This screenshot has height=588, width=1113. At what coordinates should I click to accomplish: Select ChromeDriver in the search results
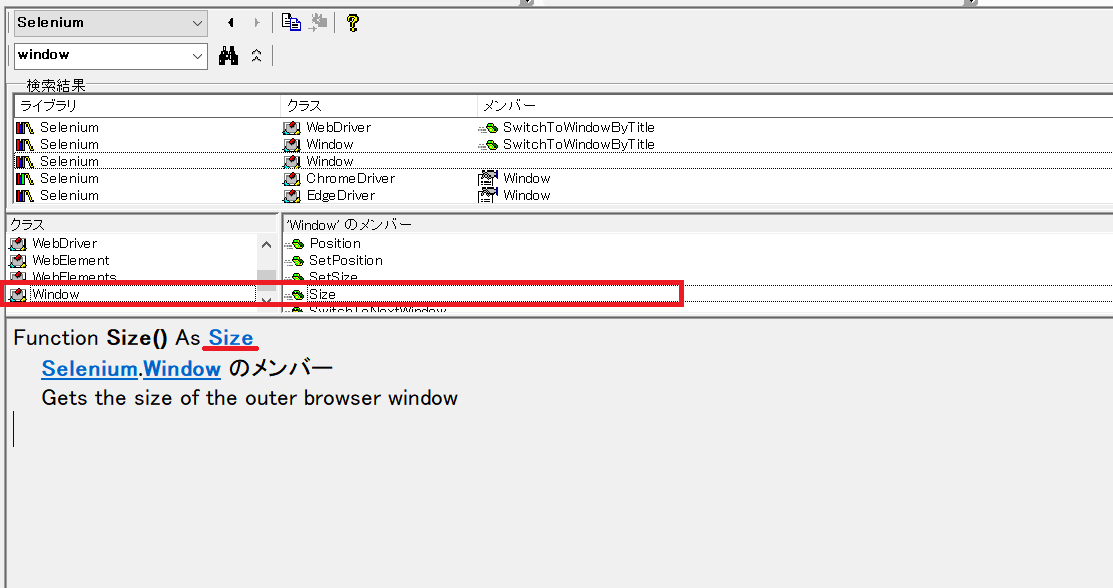click(350, 178)
